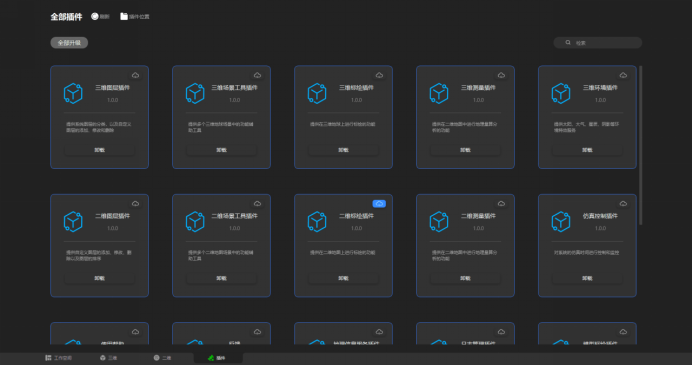Click the cloud icon on 二维图层插件 card
Viewport: 693px width, 365px height.
click(x=136, y=204)
